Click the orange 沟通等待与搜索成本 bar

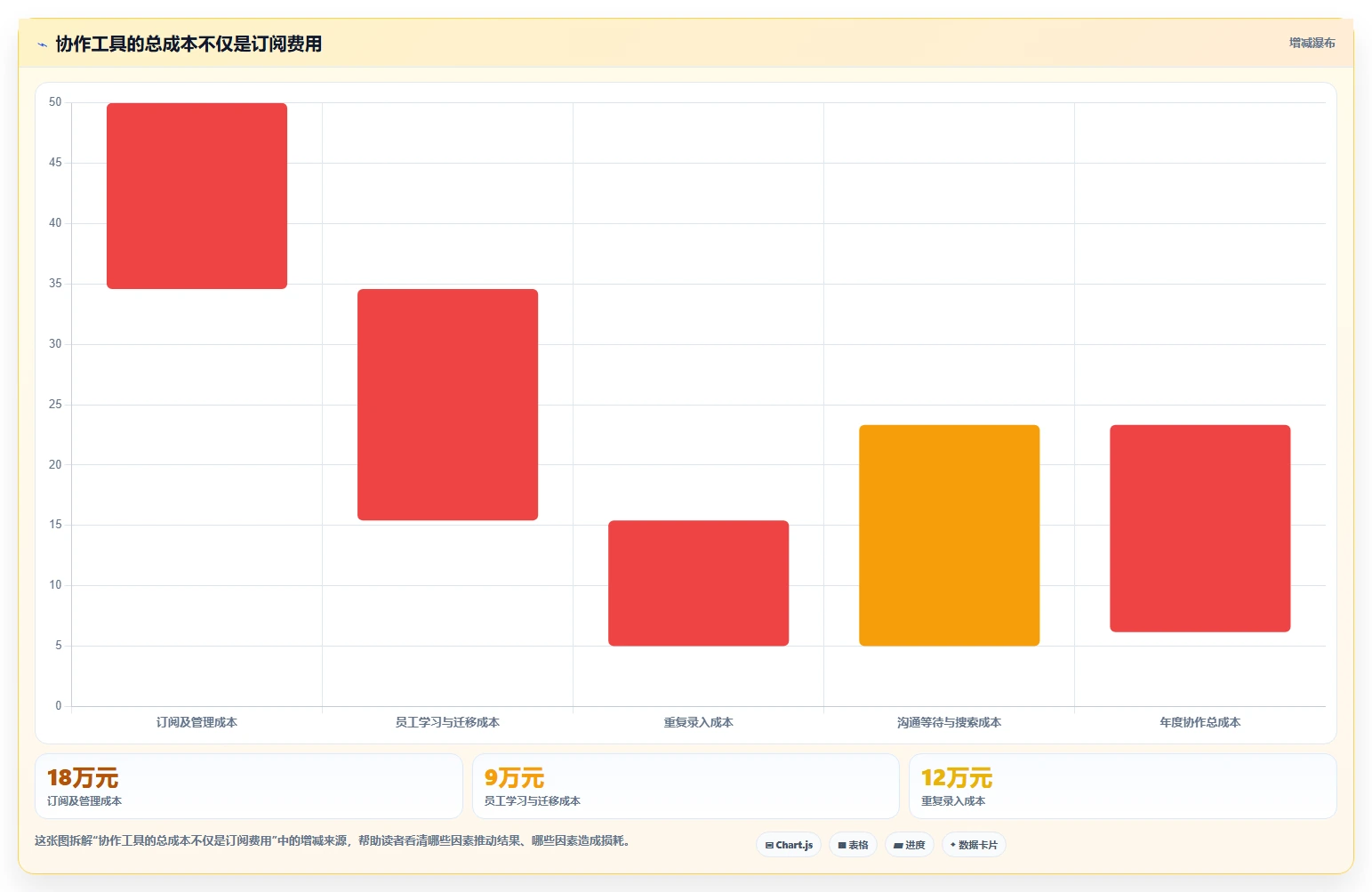pyautogui.click(x=949, y=535)
